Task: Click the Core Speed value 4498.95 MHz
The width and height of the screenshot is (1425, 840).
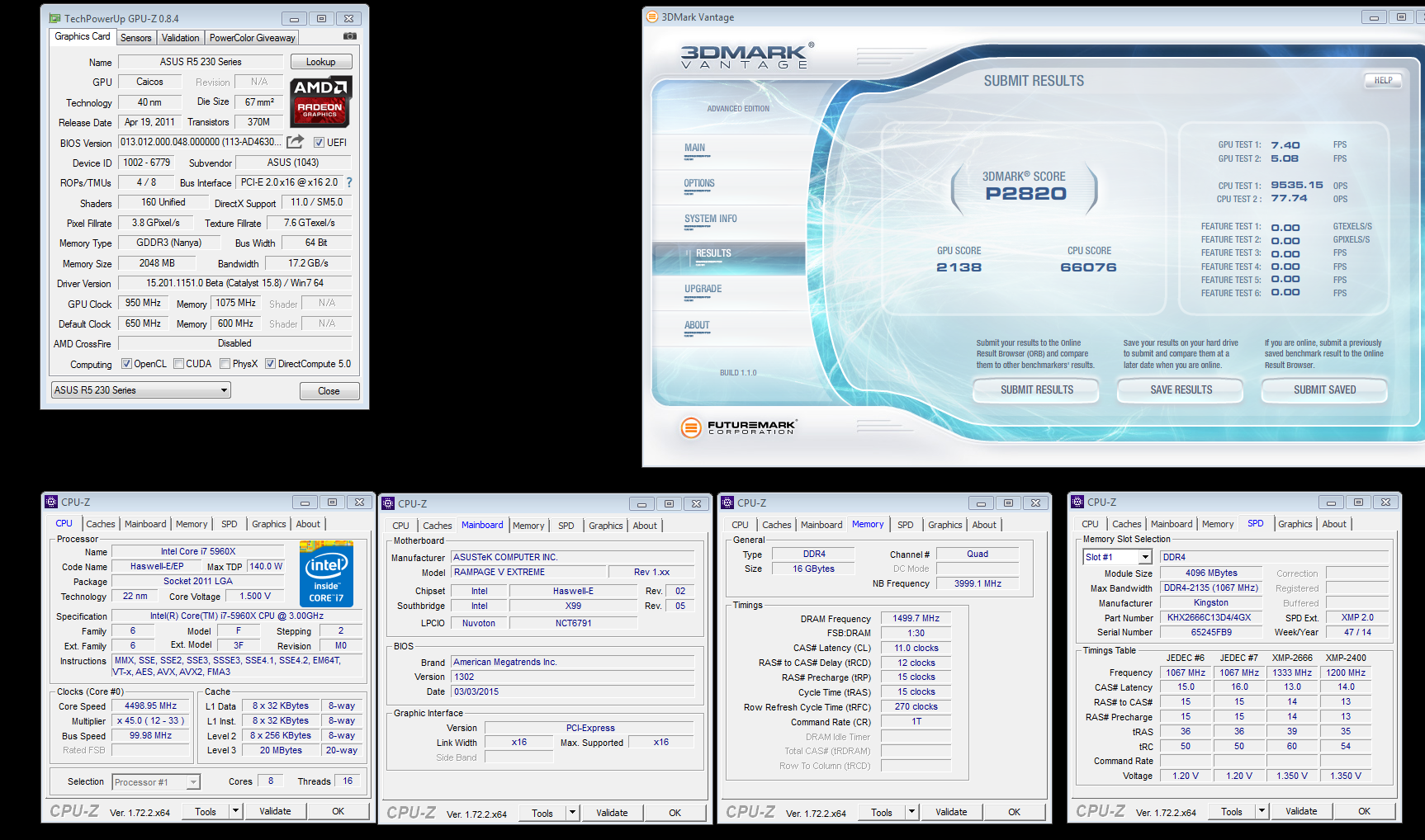Action: tap(150, 706)
